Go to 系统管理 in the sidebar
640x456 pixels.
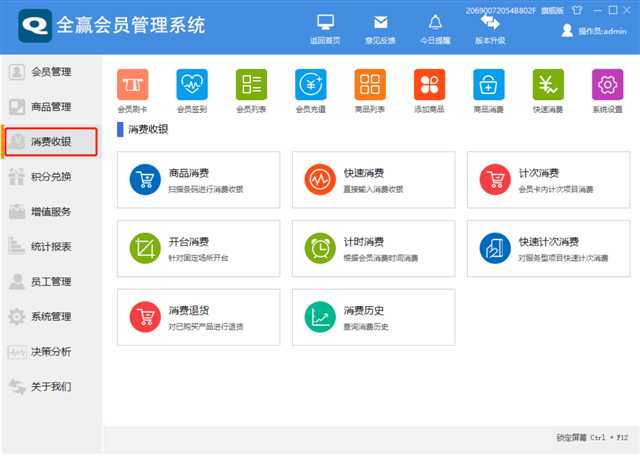click(x=51, y=316)
